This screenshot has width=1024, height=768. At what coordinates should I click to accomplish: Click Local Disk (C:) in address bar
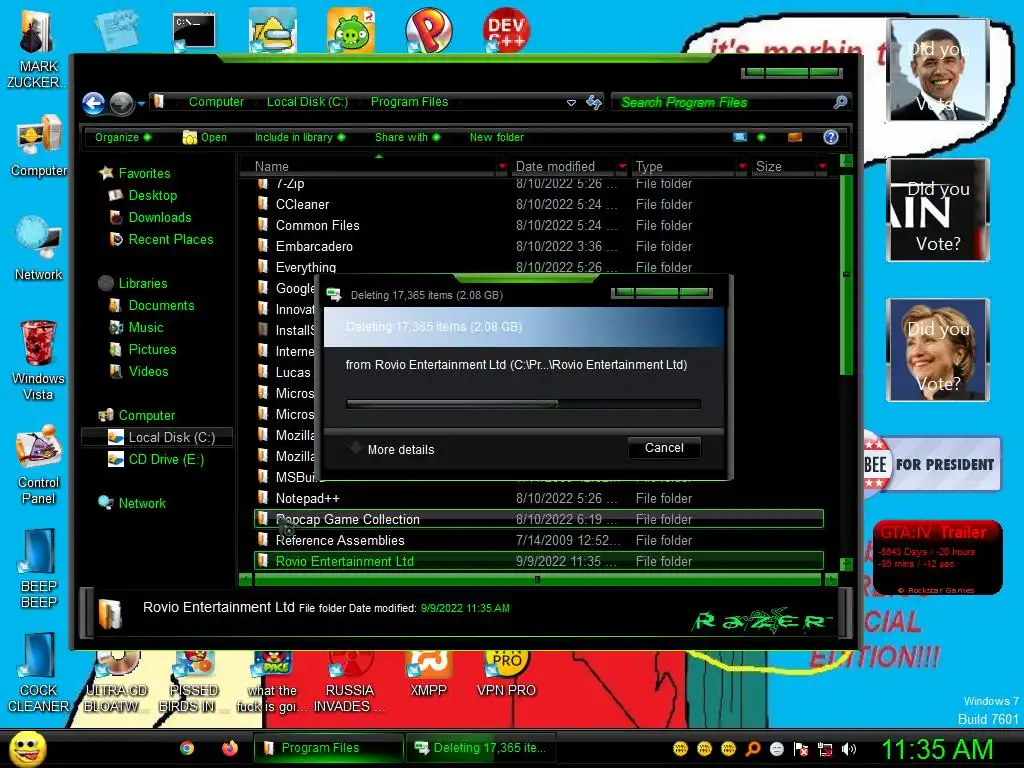[307, 102]
